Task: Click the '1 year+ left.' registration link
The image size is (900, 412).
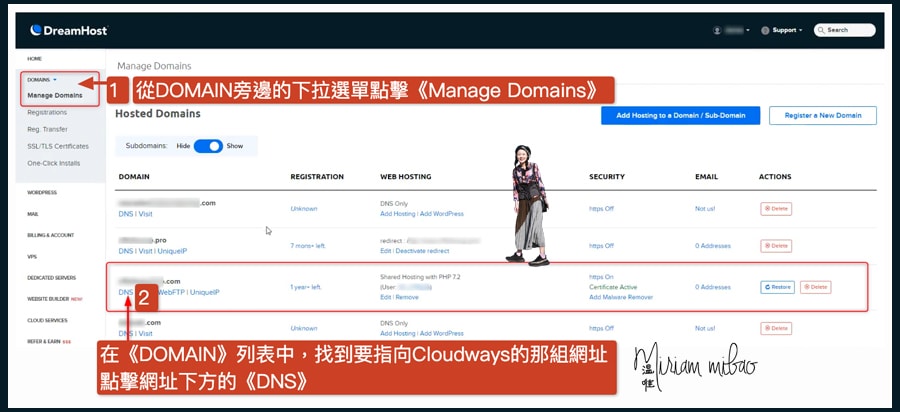Action: tap(306, 287)
